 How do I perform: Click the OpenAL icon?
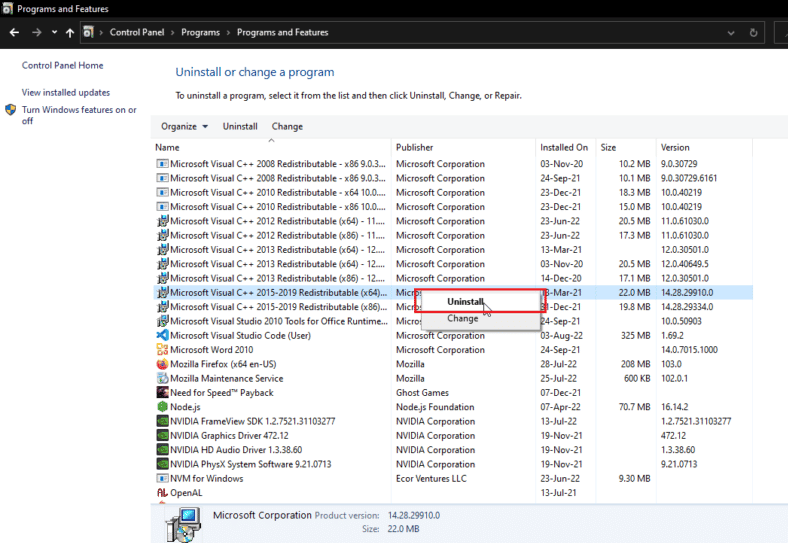(x=162, y=493)
